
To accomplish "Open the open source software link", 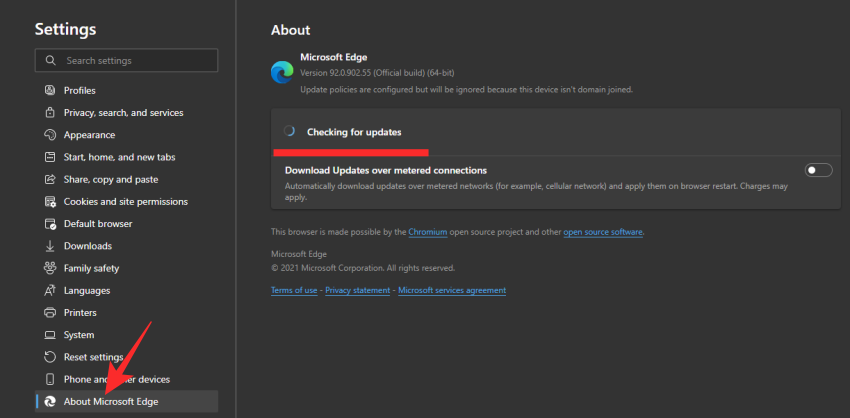I will click(x=603, y=232).
